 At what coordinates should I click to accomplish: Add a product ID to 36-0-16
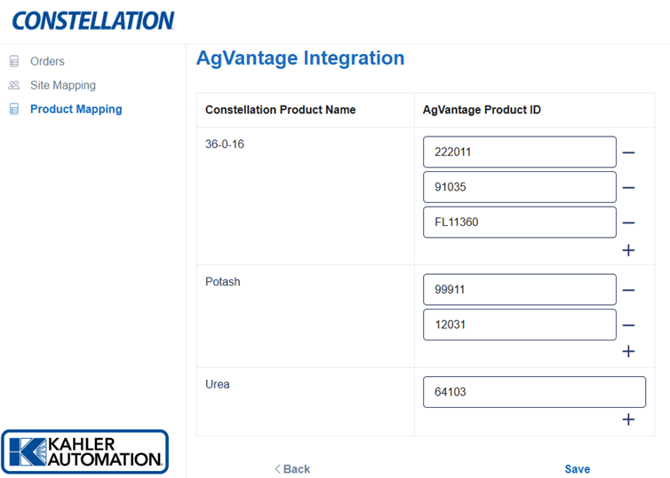628,250
